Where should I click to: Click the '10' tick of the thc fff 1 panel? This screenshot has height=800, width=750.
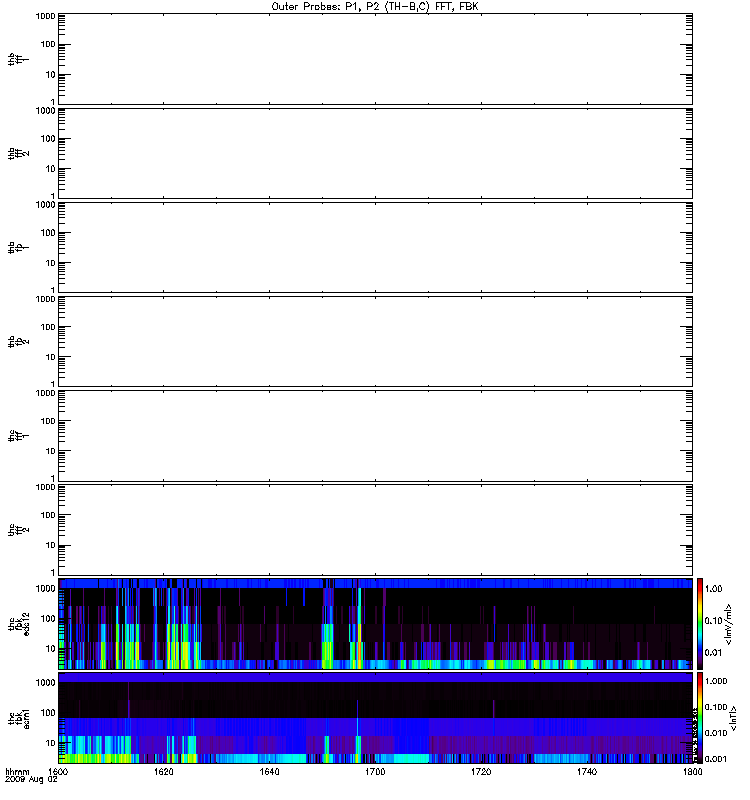coord(51,452)
